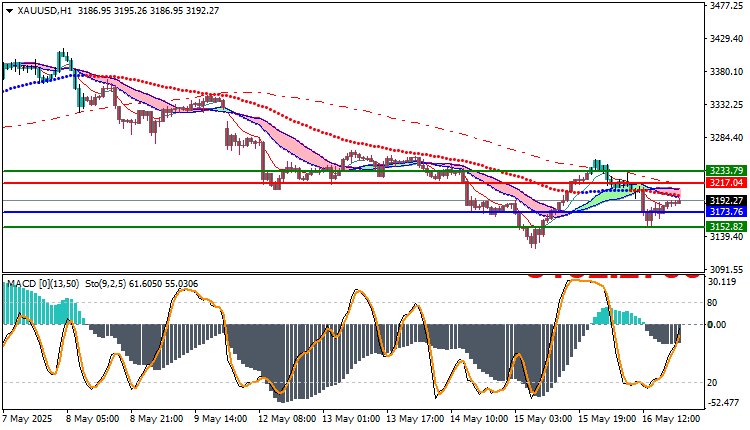Select the 7 May 2025 time axis label
The image size is (750, 430).
[x=27, y=419]
